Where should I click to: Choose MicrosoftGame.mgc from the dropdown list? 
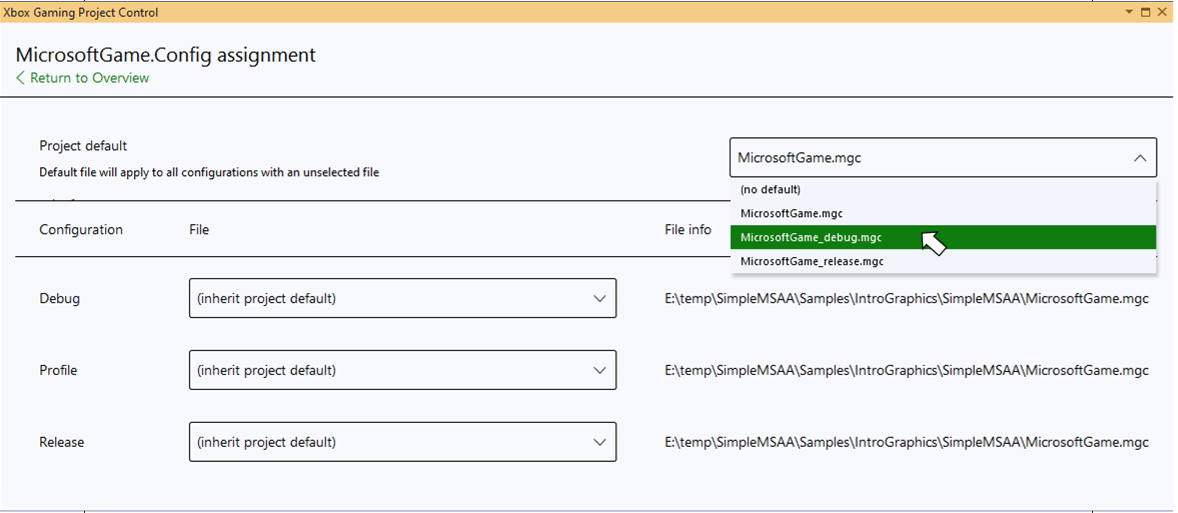click(943, 213)
